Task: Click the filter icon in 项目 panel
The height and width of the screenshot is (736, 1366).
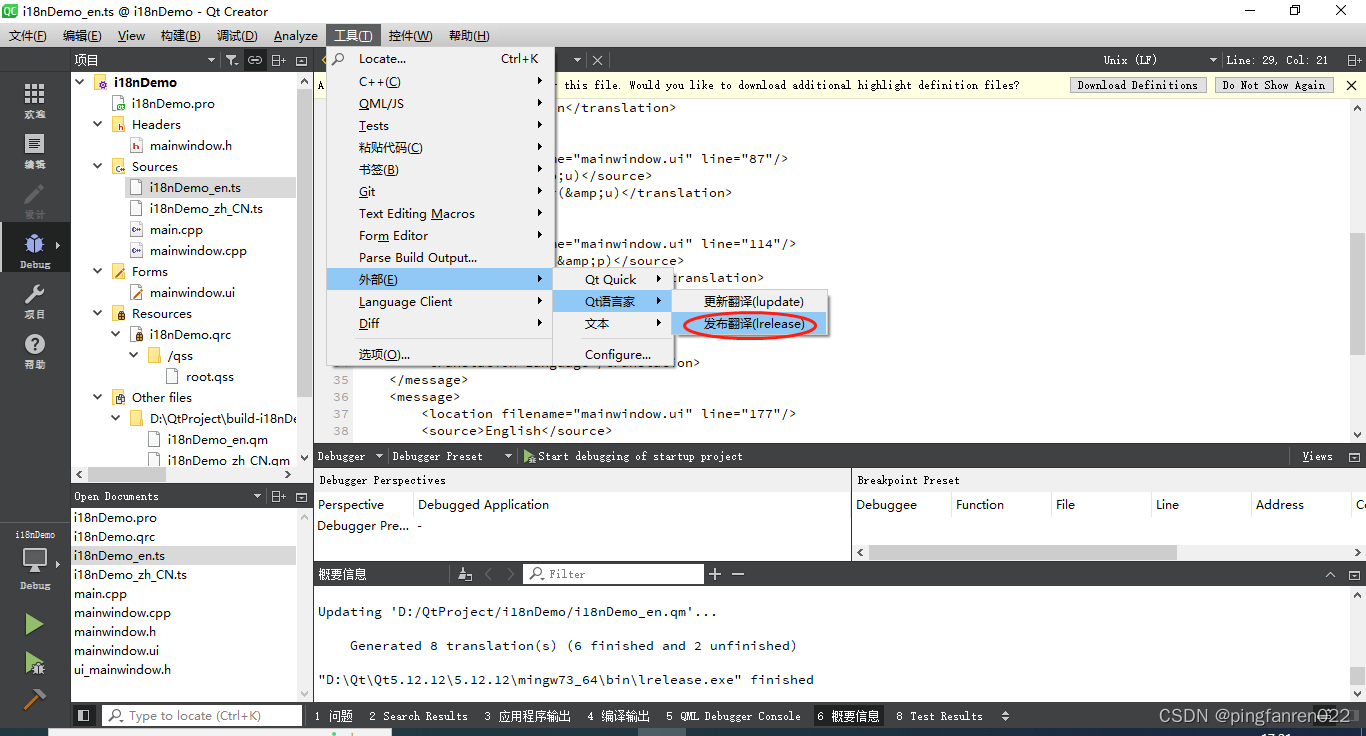Action: point(231,60)
